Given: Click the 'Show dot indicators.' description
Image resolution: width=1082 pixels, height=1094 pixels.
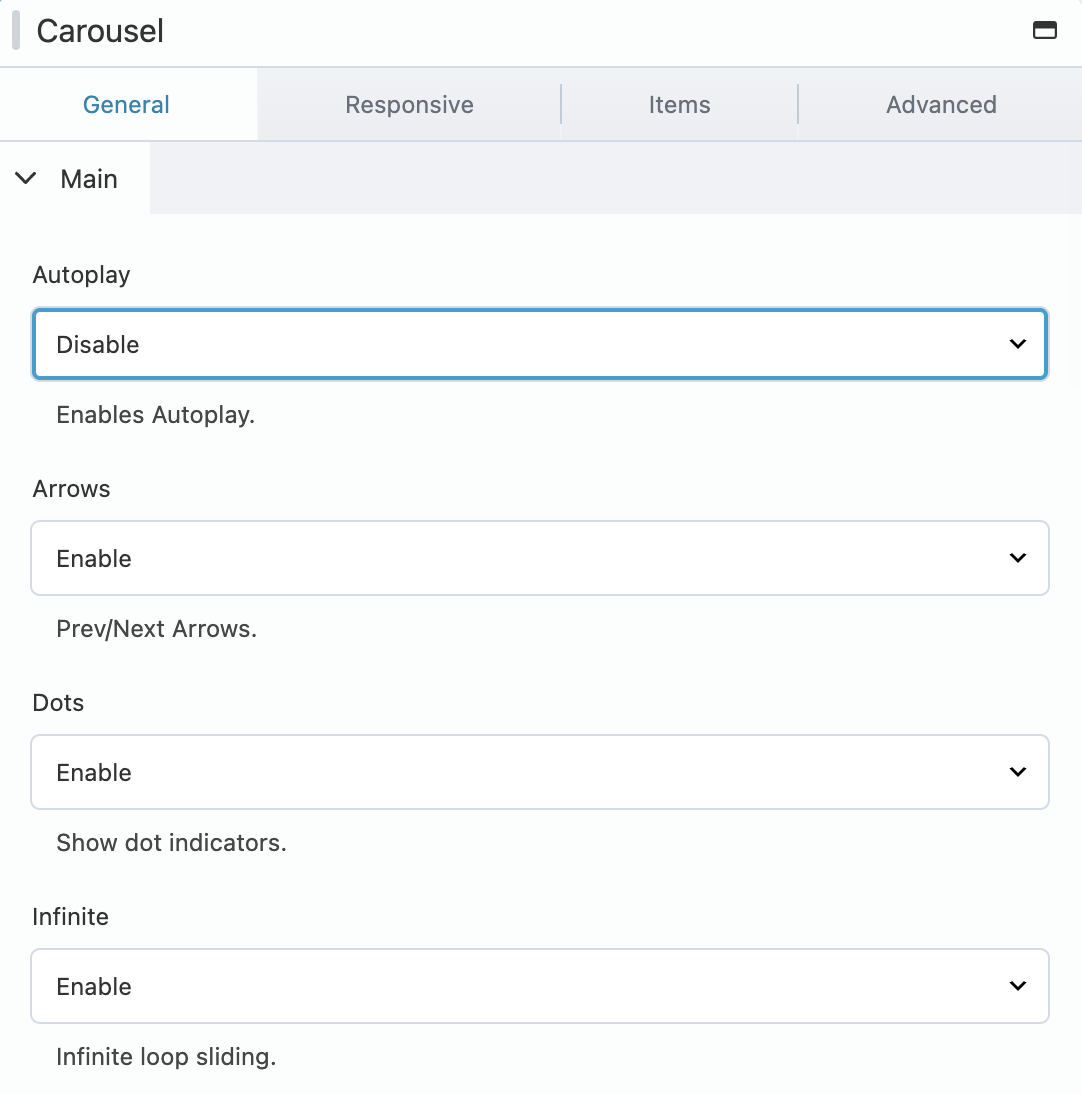Looking at the screenshot, I should tap(172, 843).
